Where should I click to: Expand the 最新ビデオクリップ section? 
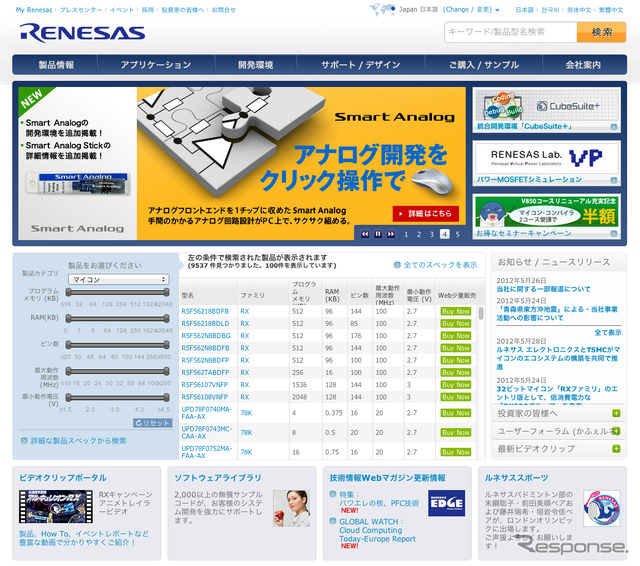[x=559, y=449]
